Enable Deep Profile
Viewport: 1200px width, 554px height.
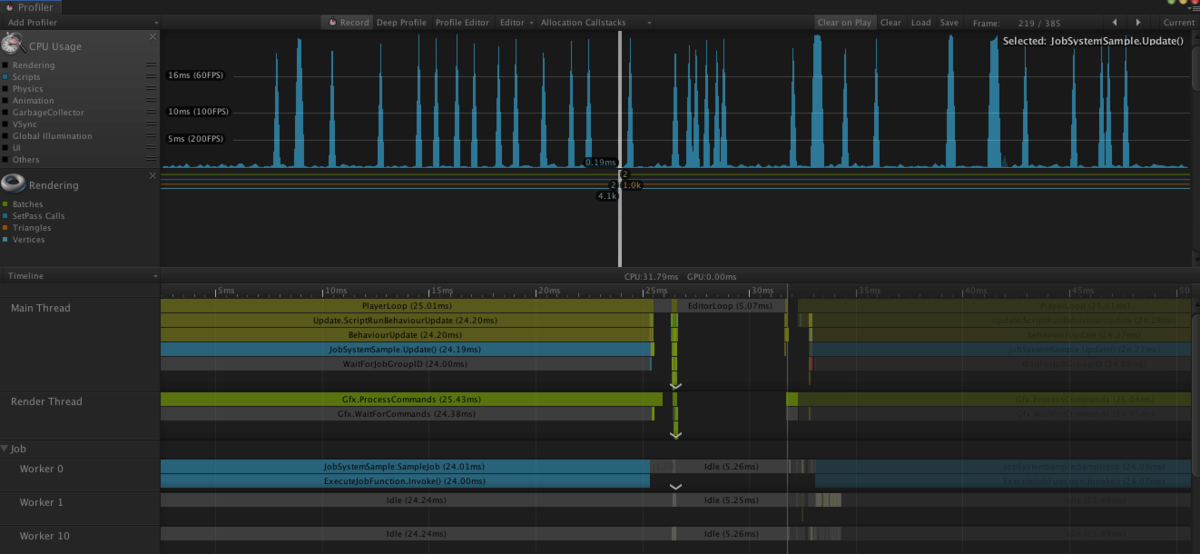coord(401,22)
